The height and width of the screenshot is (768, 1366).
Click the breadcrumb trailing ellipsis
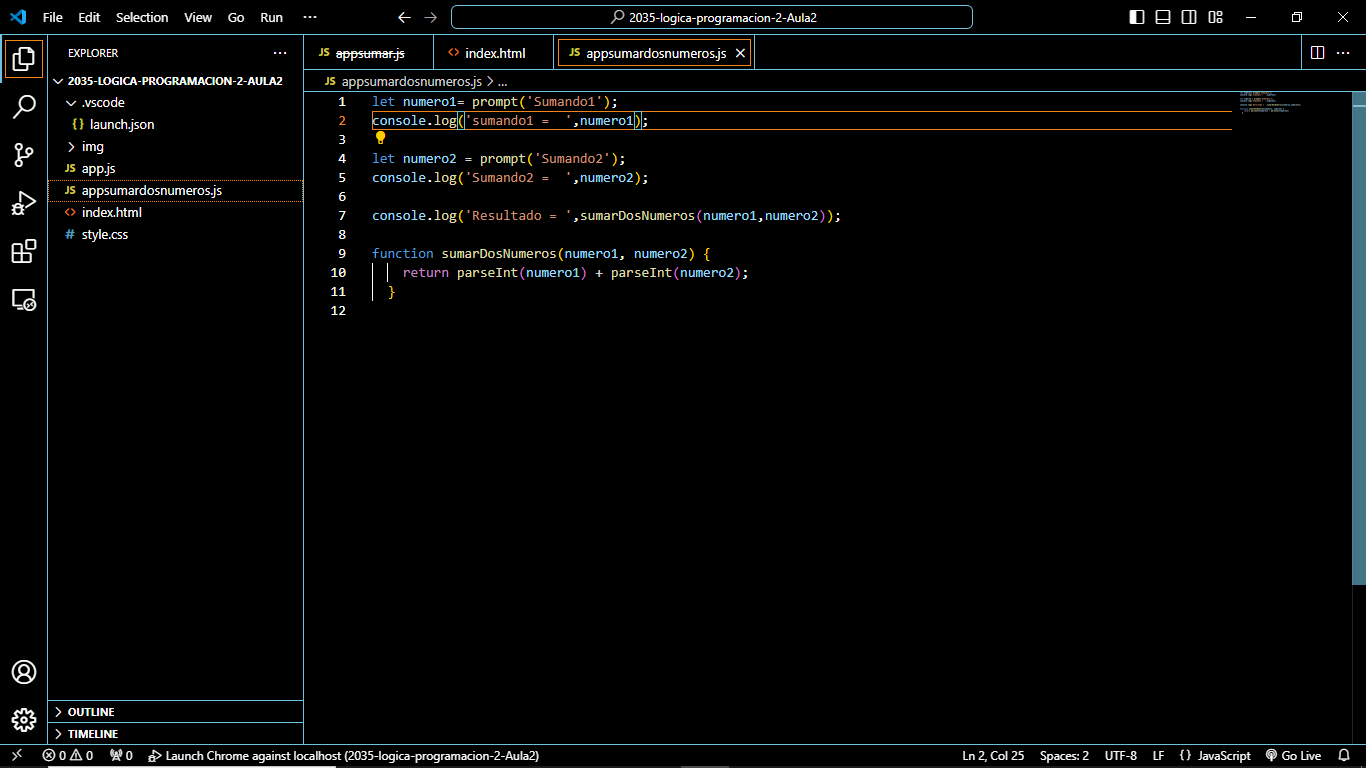(x=503, y=82)
